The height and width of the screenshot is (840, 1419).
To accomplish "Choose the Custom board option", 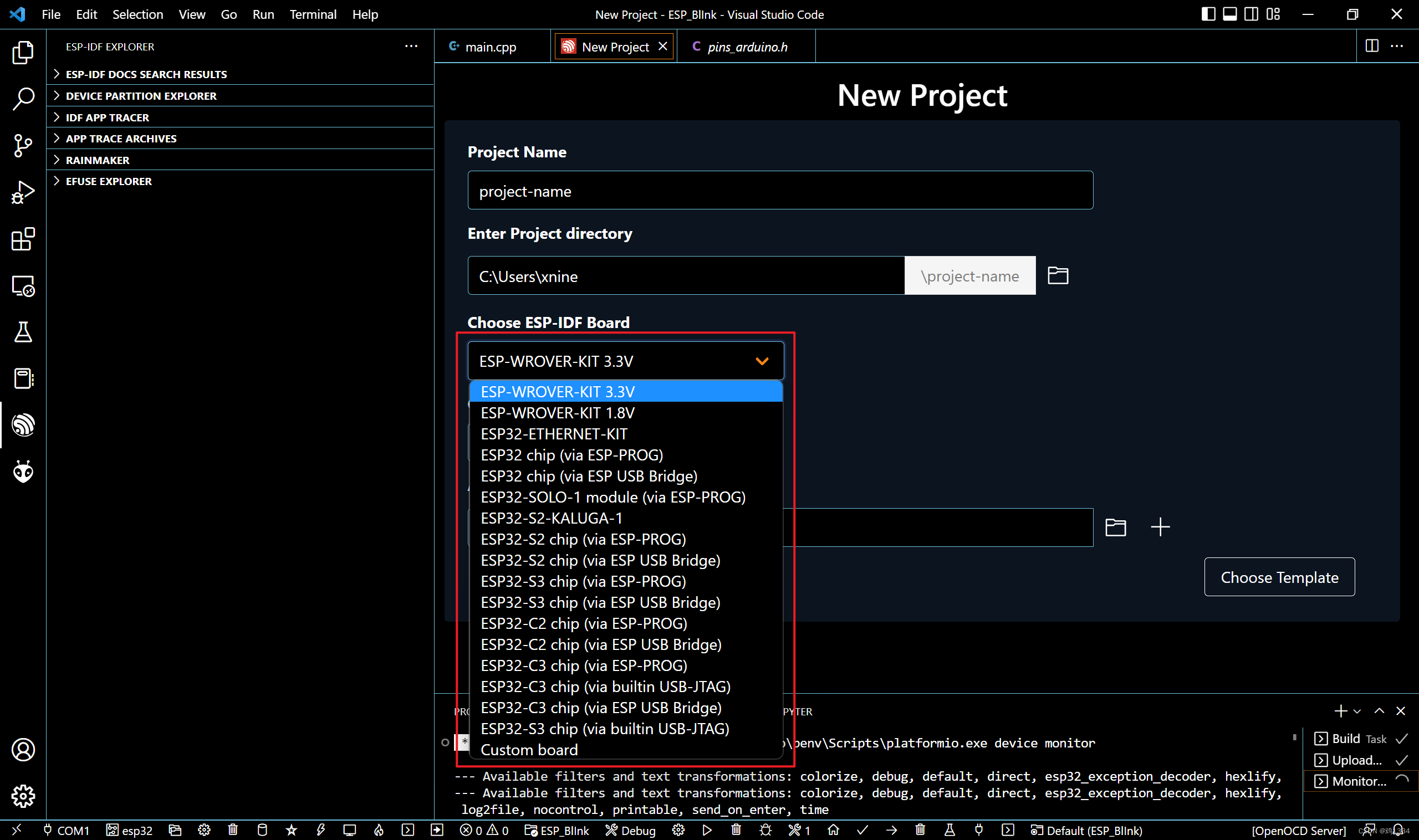I will click(x=529, y=750).
